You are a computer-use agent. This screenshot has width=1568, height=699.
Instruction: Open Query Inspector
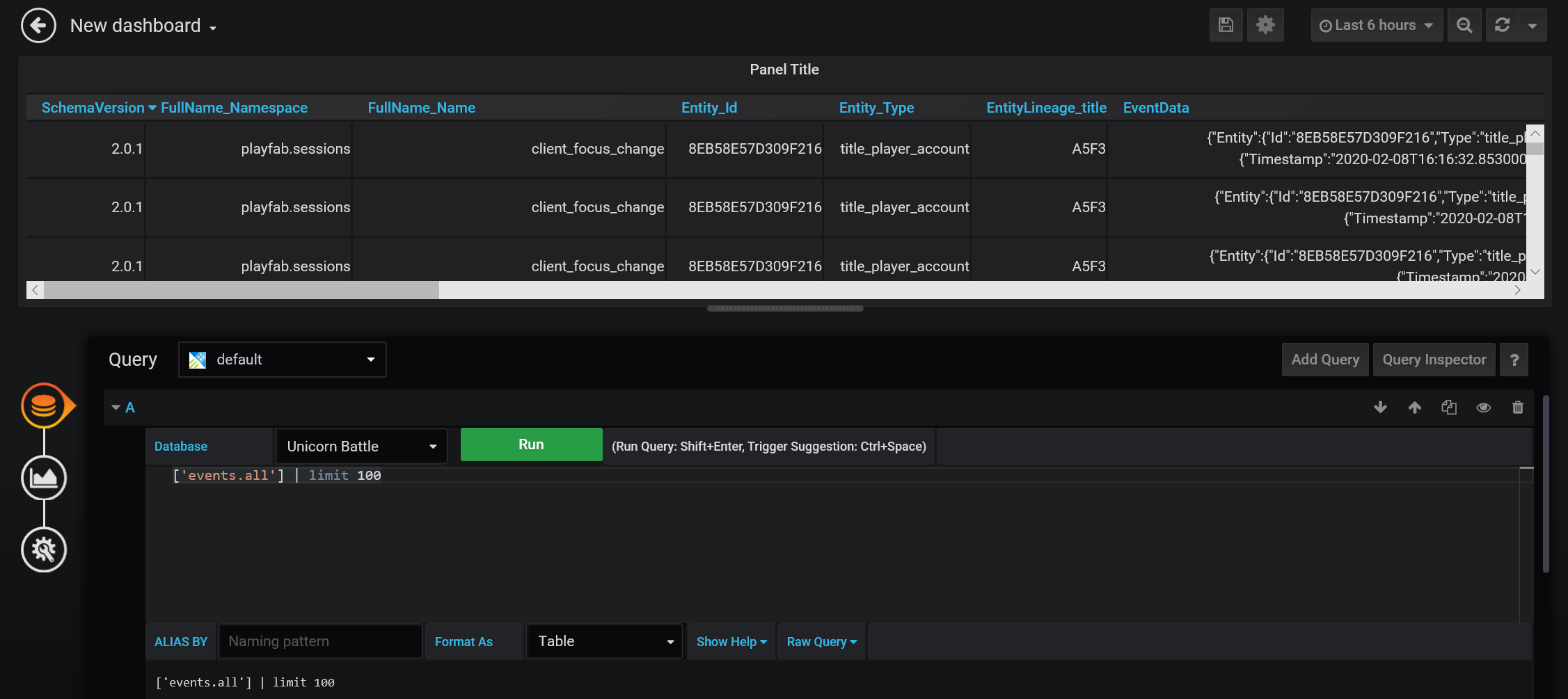pos(1434,360)
